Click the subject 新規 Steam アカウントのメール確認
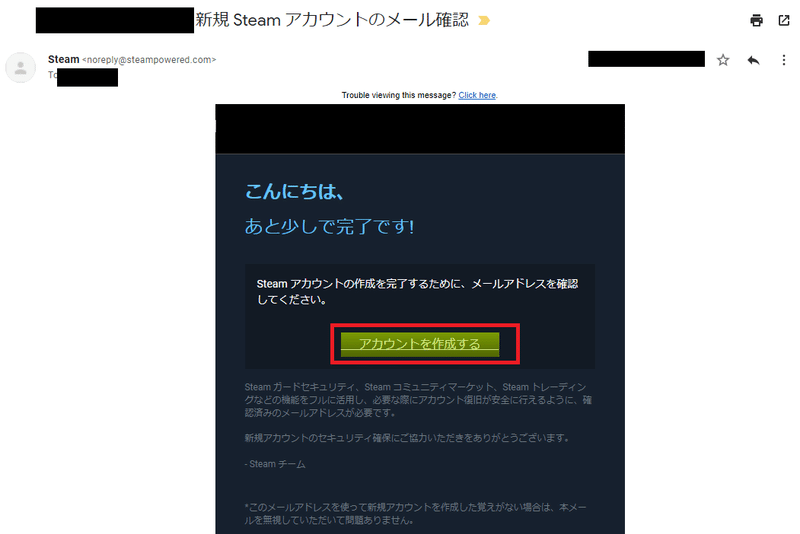800x534 pixels. point(332,20)
